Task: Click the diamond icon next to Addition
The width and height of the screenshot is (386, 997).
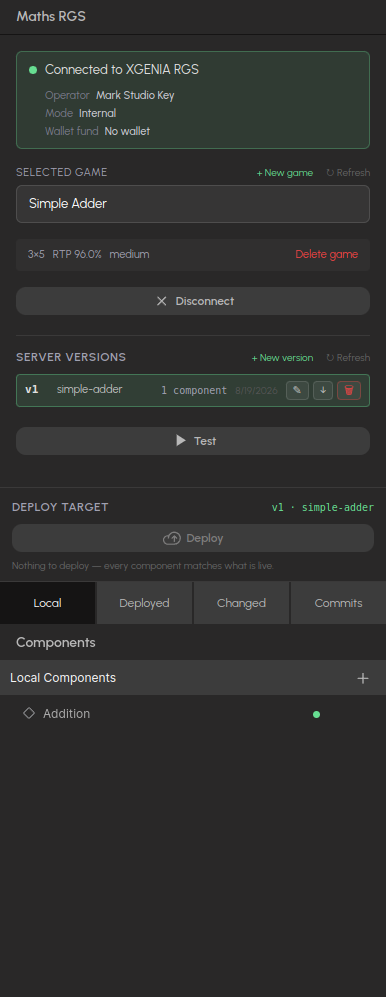Action: pos(29,713)
